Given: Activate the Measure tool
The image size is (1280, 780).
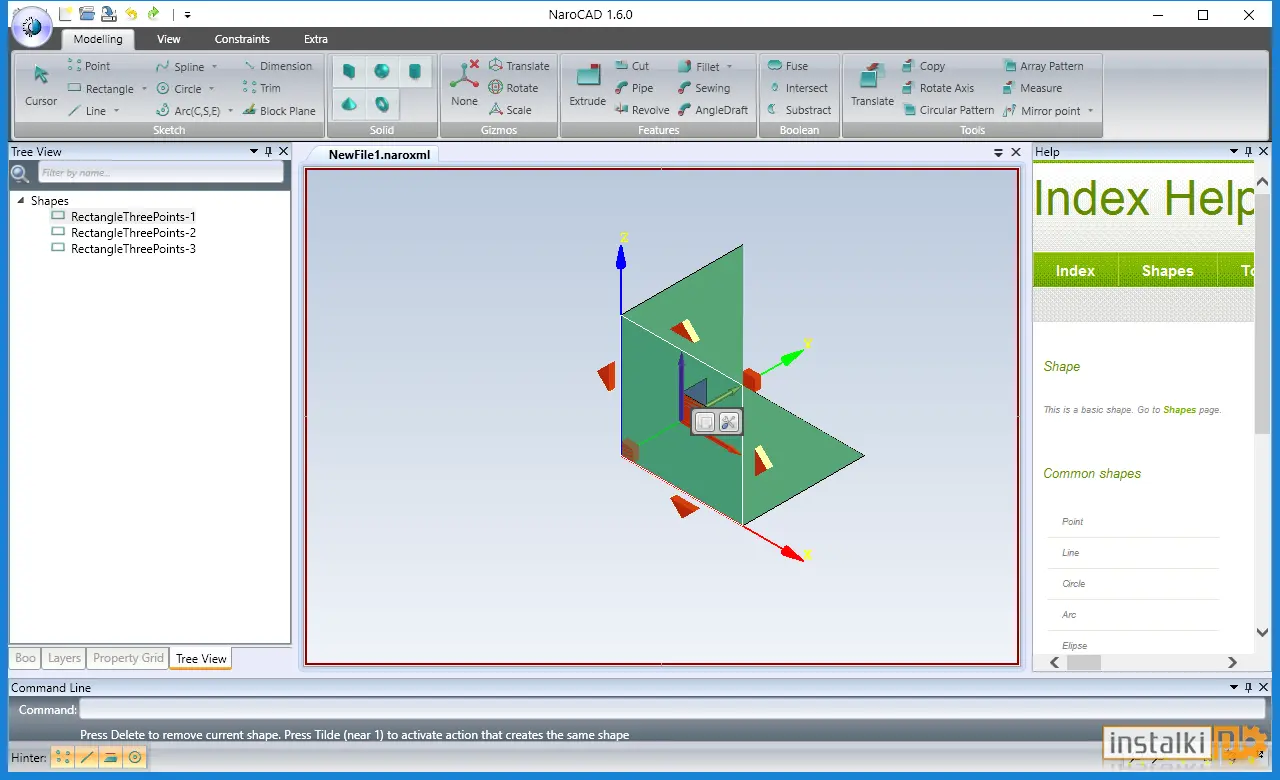Looking at the screenshot, I should [1032, 88].
